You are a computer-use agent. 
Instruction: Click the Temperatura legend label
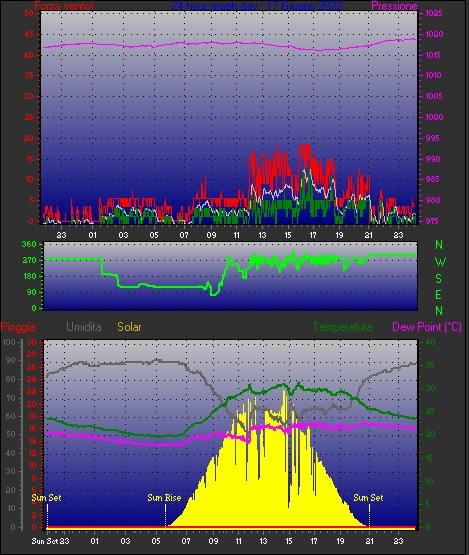pyautogui.click(x=342, y=327)
